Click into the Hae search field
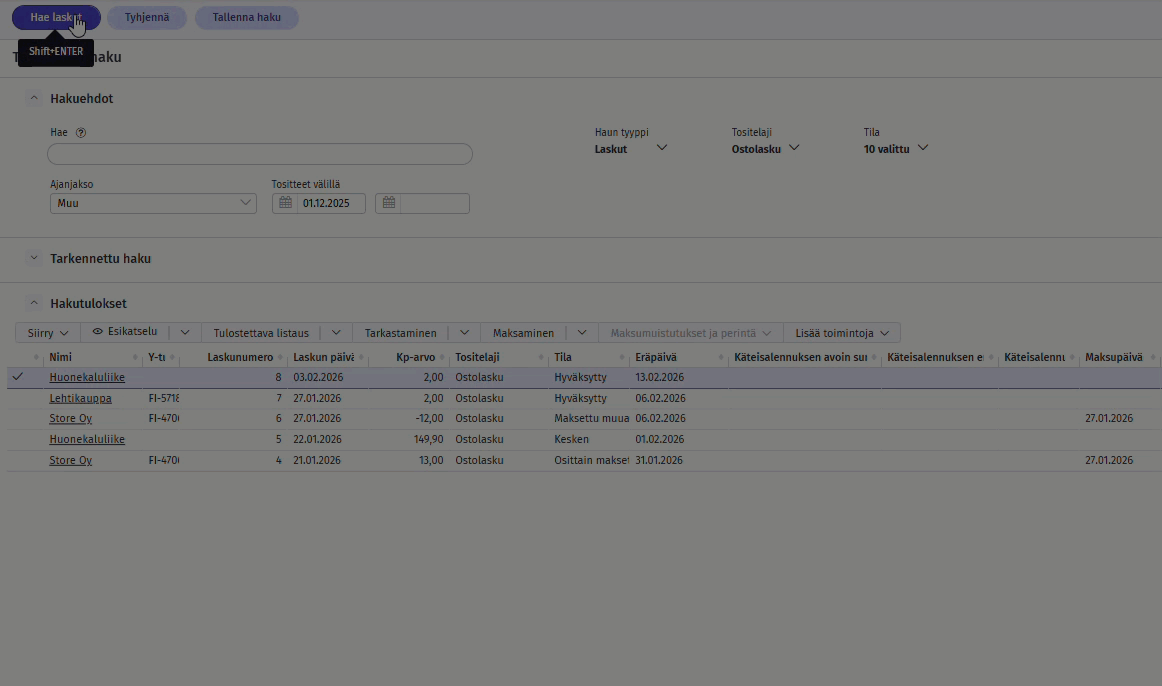 (259, 154)
